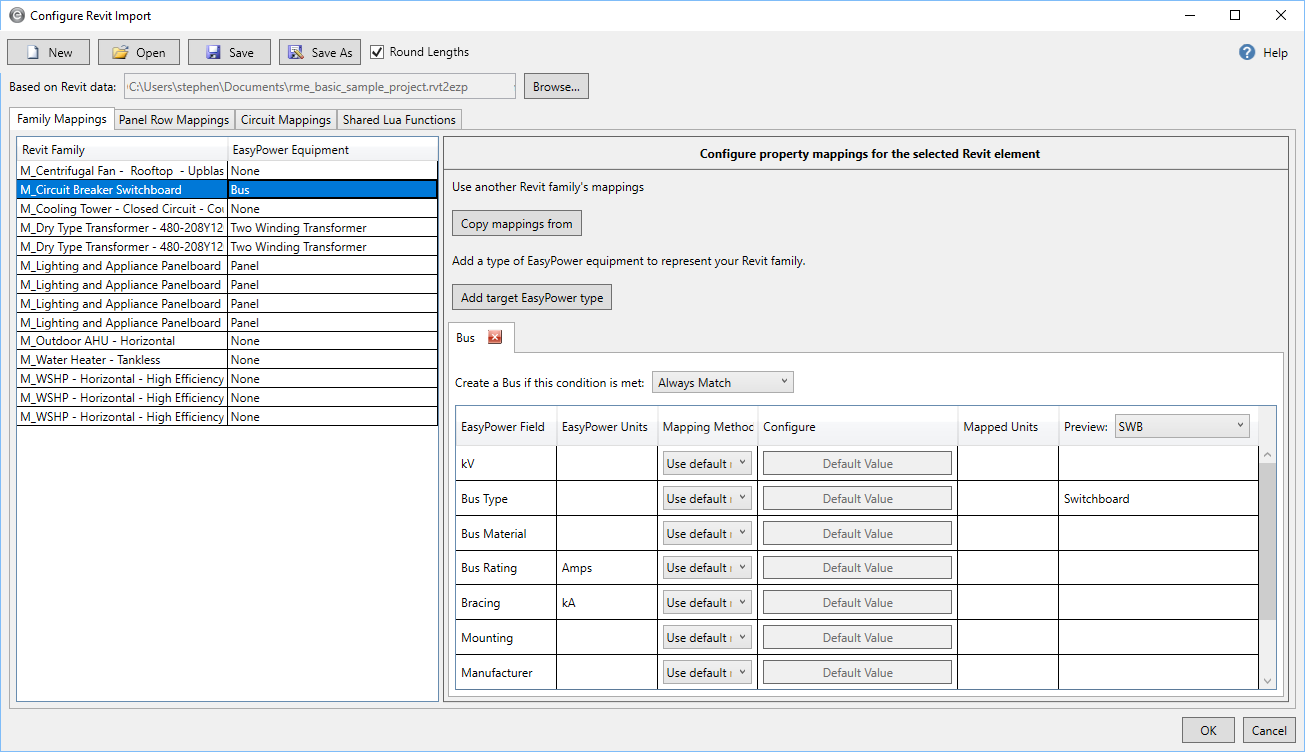Open the kV mapping method dropdown

(x=707, y=464)
